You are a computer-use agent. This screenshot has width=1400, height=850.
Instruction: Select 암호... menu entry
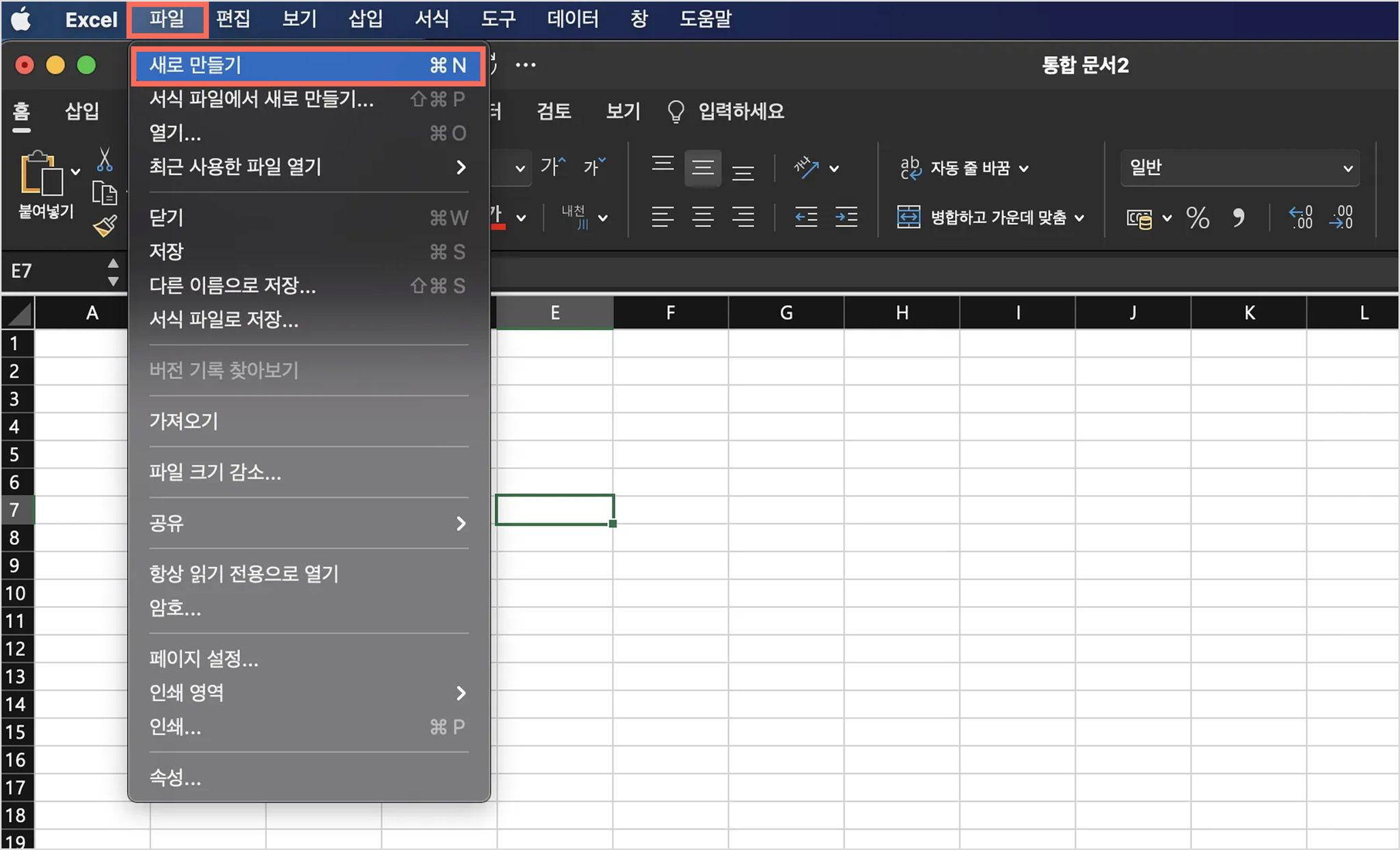(308, 608)
